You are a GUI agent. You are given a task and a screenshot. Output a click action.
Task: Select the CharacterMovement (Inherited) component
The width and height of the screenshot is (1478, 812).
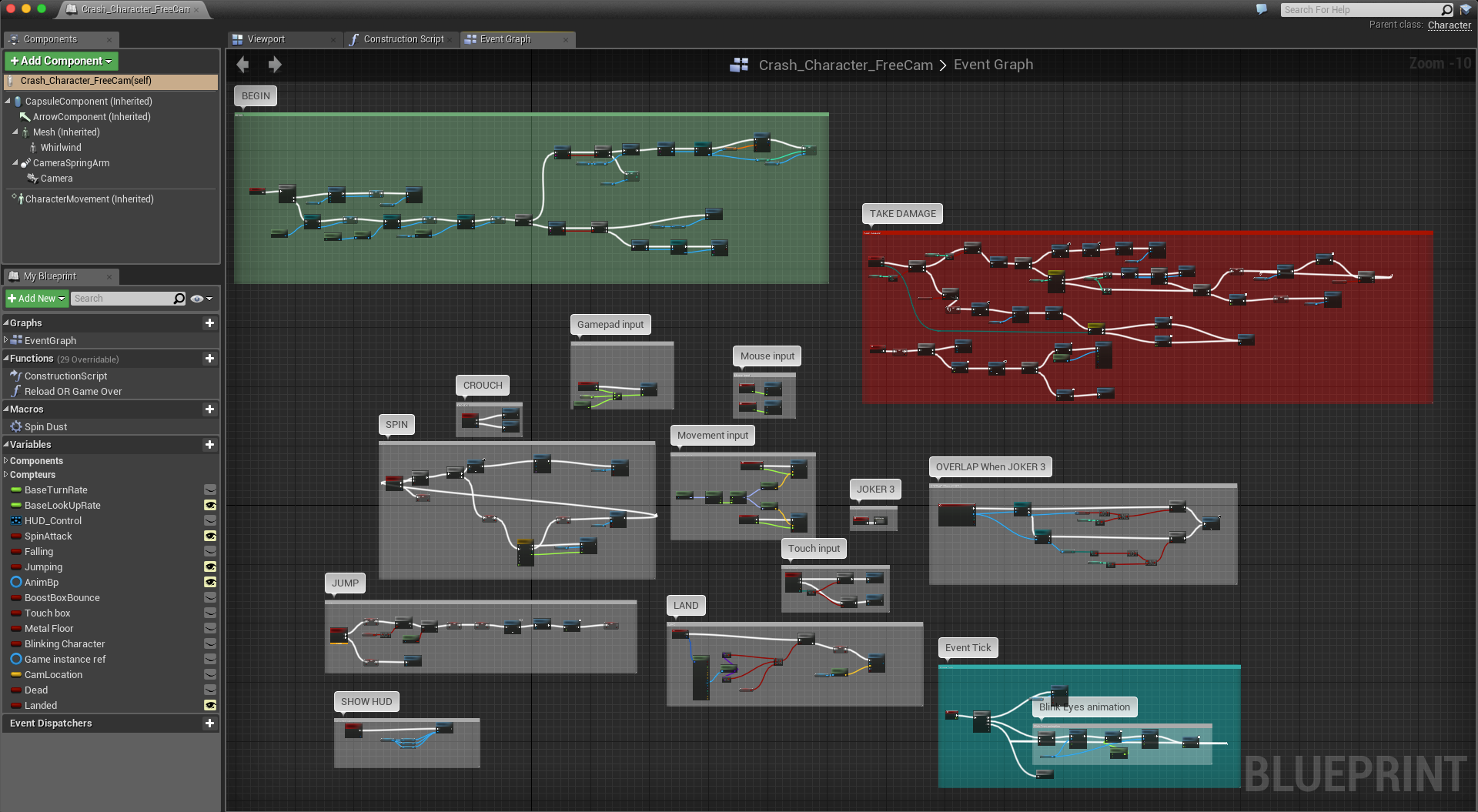tap(89, 199)
